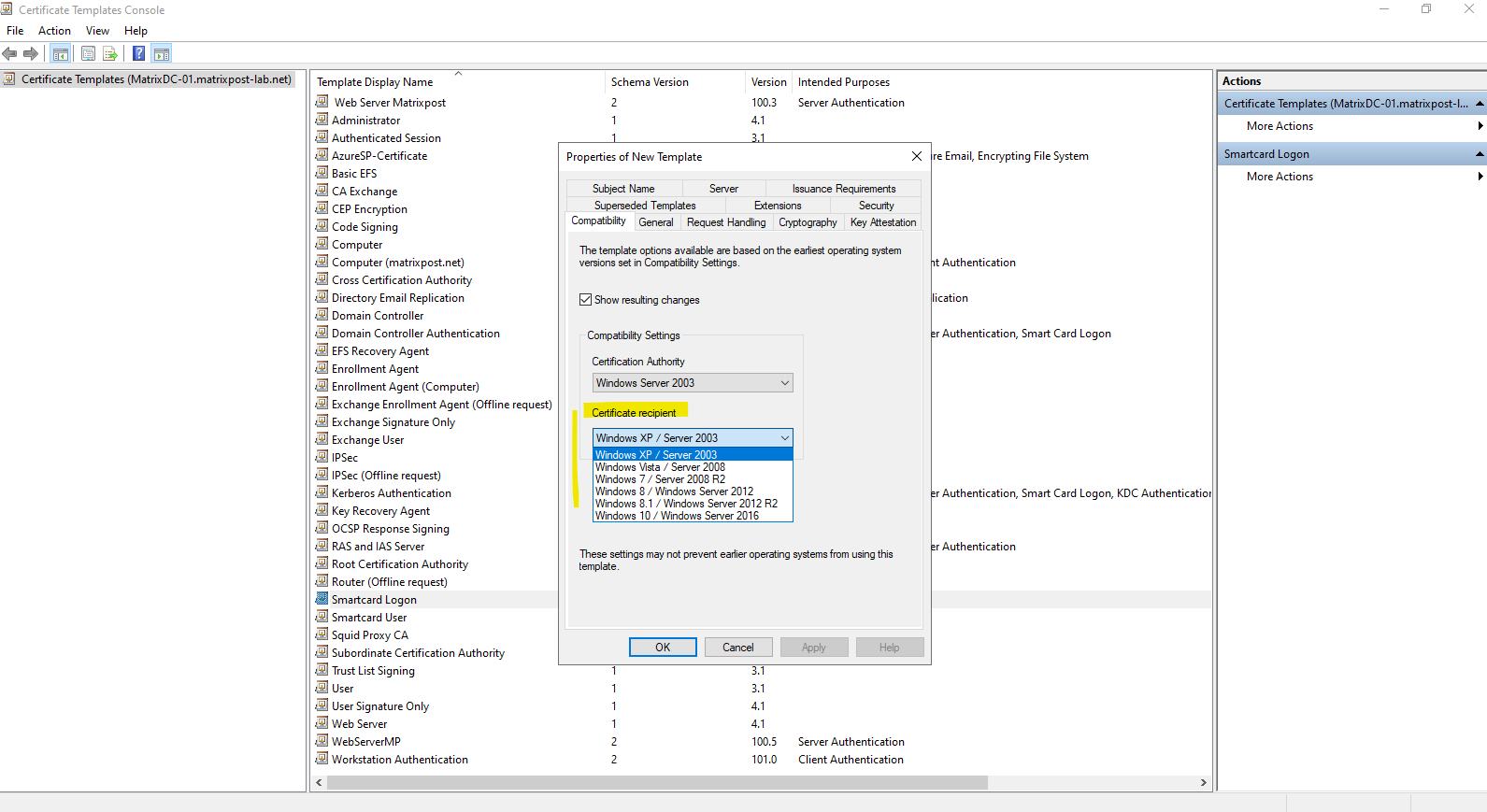Switch to the Extensions tab

[778, 206]
